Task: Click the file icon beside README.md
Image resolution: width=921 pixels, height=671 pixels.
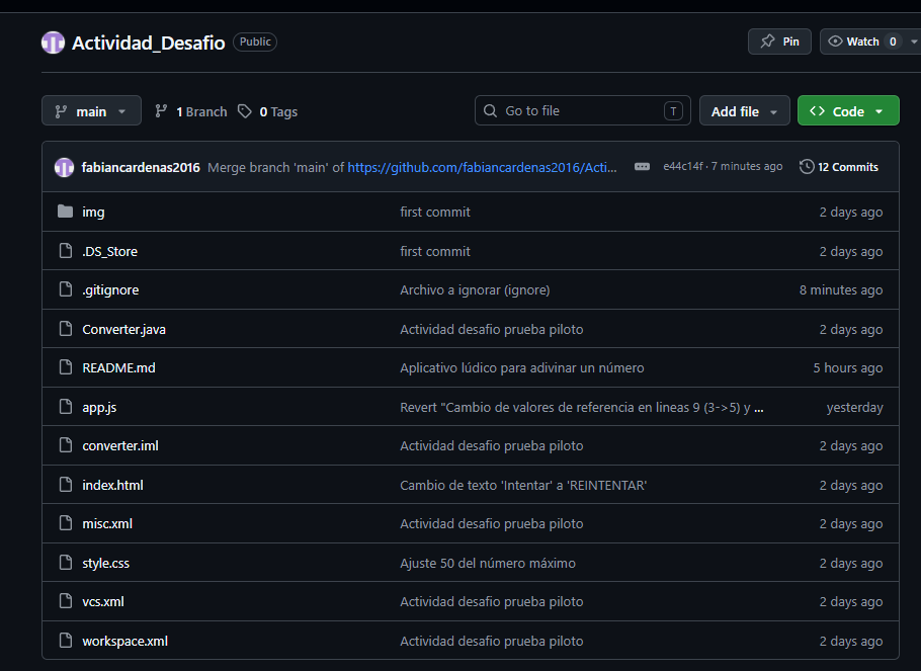Action: click(66, 368)
